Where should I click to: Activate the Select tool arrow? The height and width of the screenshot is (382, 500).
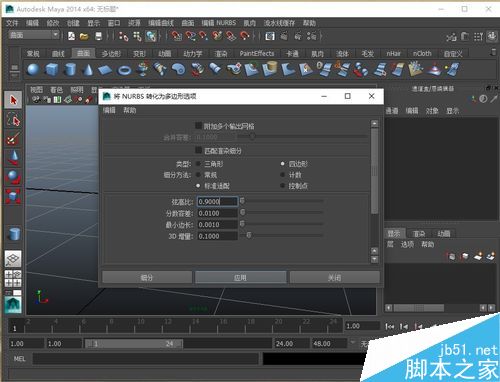click(x=13, y=100)
